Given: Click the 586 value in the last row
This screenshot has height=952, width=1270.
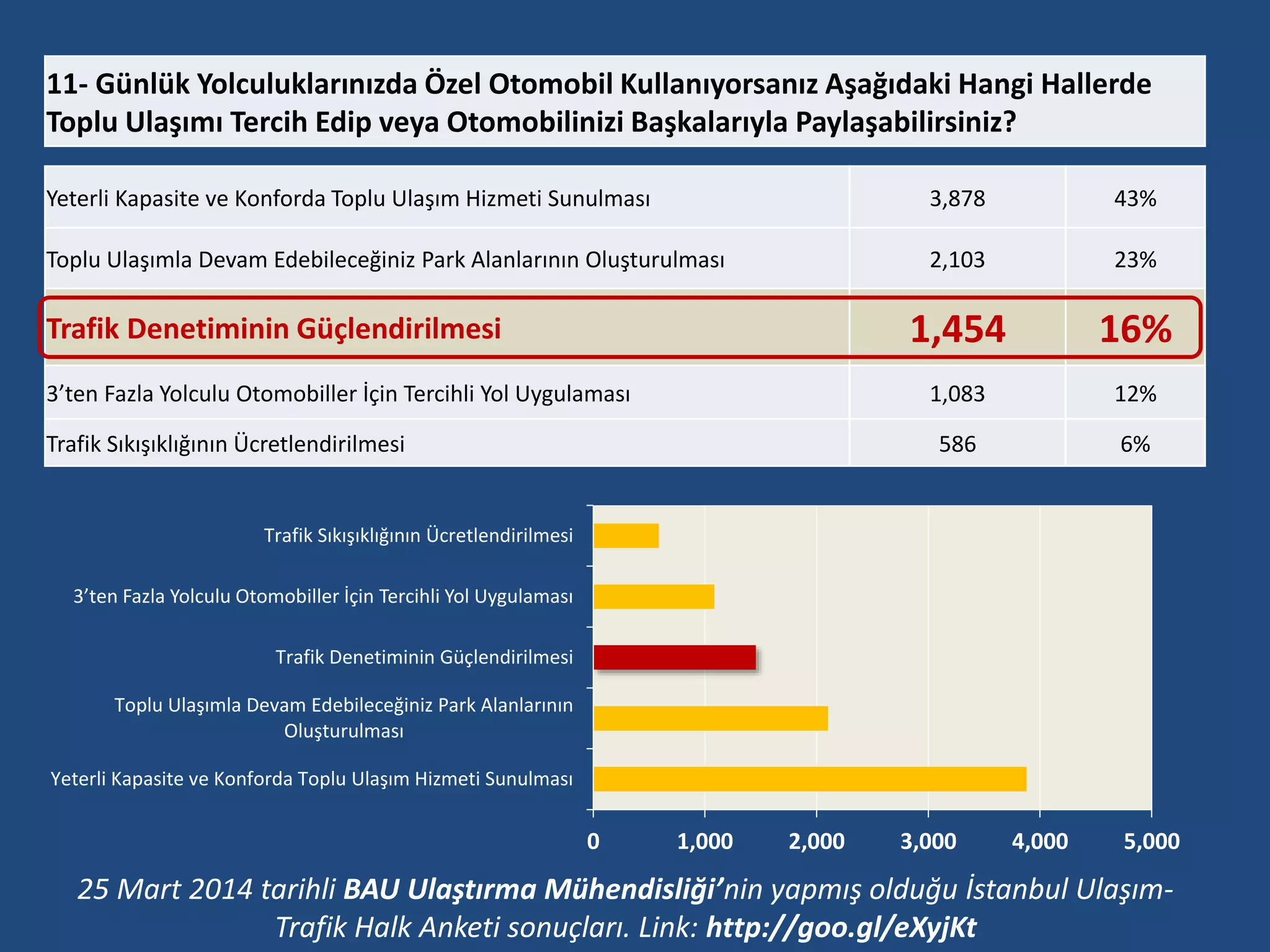Looking at the screenshot, I should [957, 444].
